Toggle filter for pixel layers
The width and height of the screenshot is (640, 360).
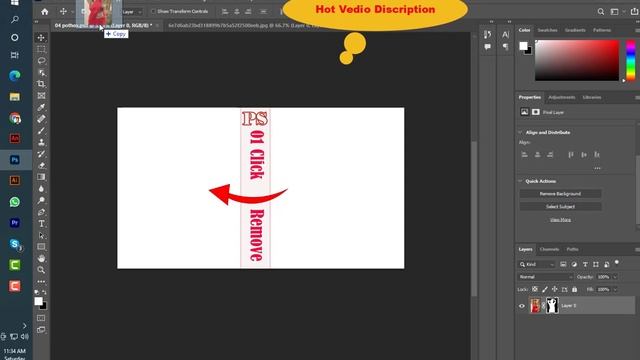(x=563, y=264)
